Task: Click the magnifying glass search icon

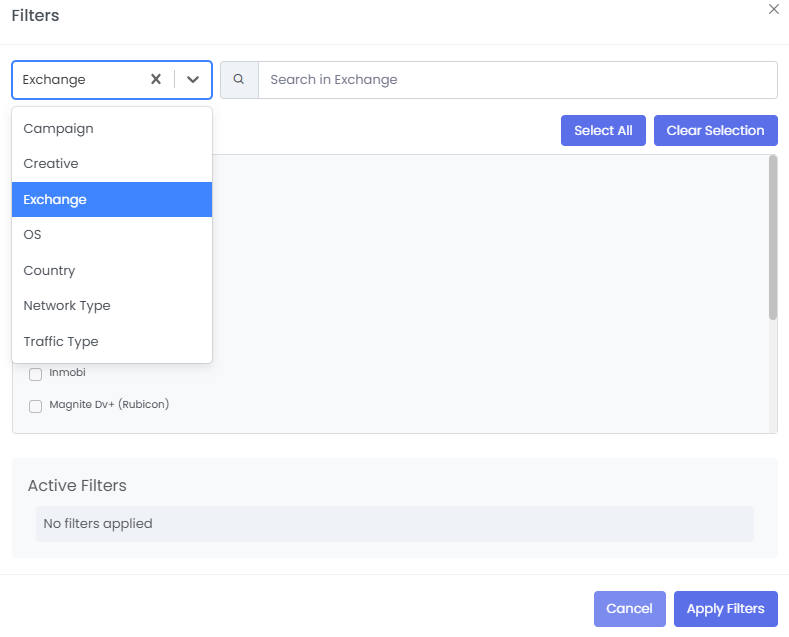Action: coord(239,80)
